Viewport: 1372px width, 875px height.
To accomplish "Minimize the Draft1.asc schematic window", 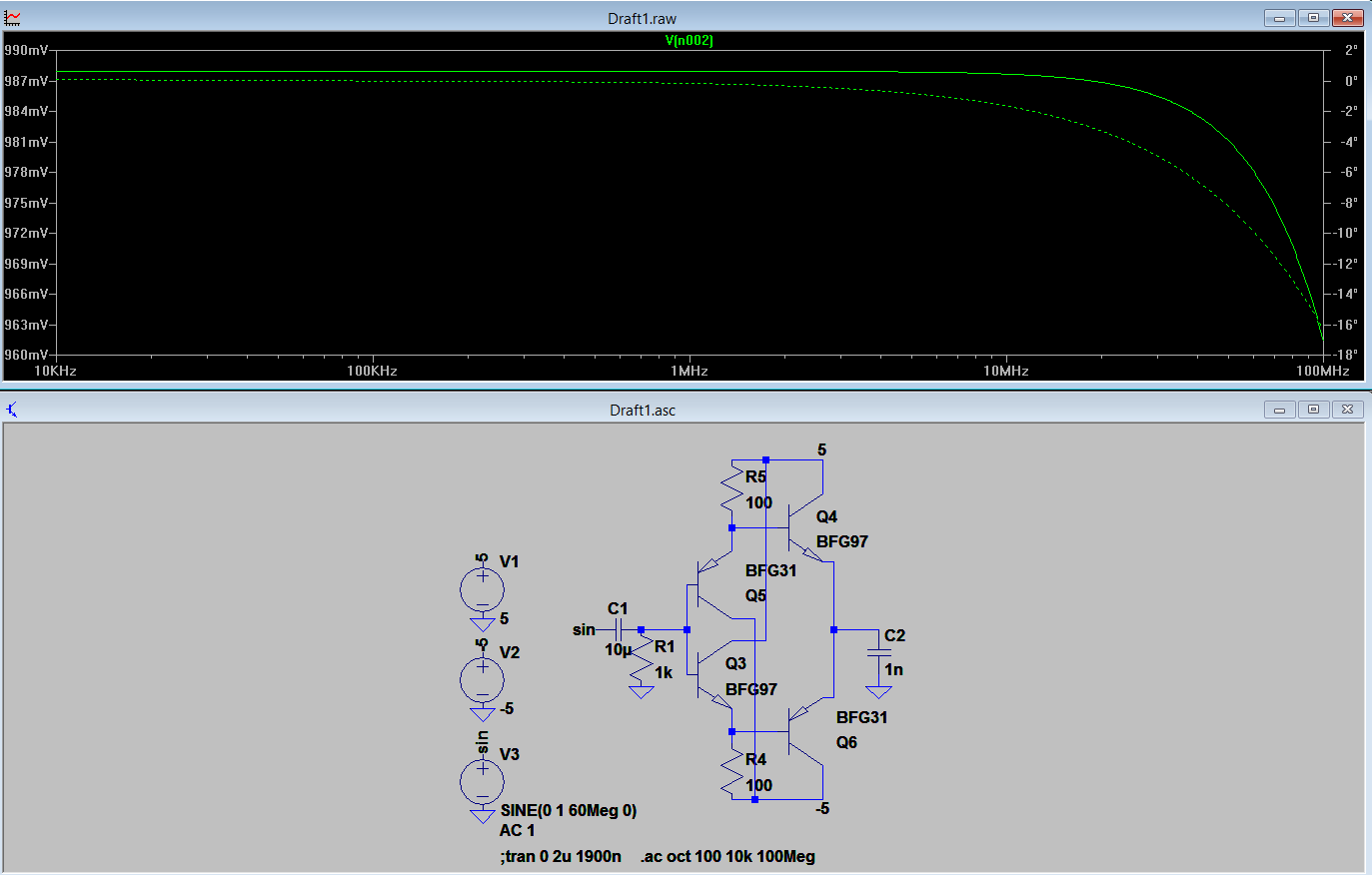I will pos(1279,410).
